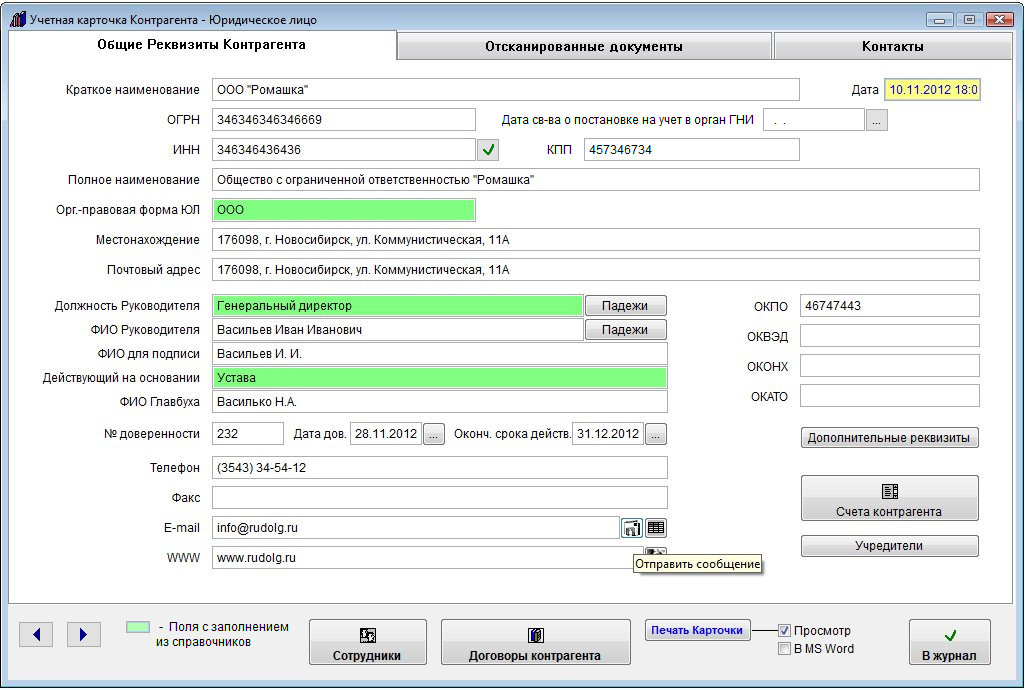Click the Дополнительные реквизиты button

click(889, 438)
